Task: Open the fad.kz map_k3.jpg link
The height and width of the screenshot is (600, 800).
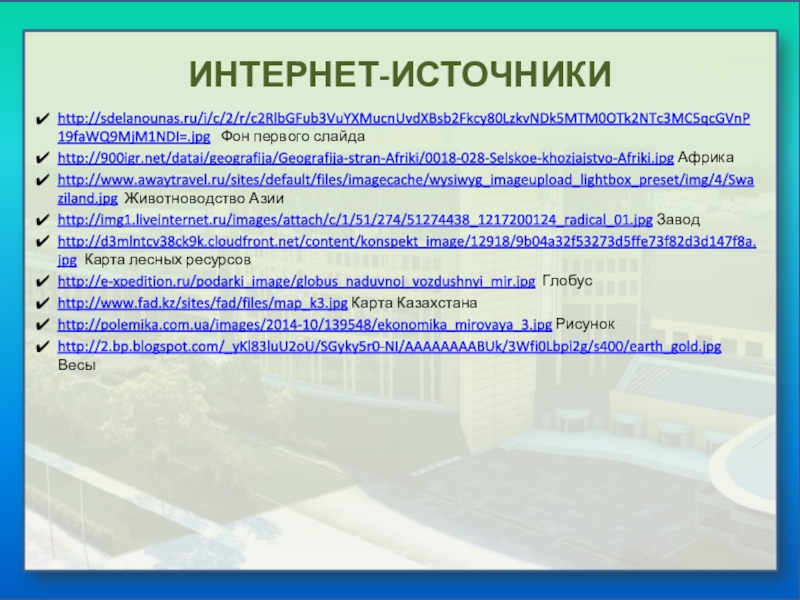Action: [202, 303]
